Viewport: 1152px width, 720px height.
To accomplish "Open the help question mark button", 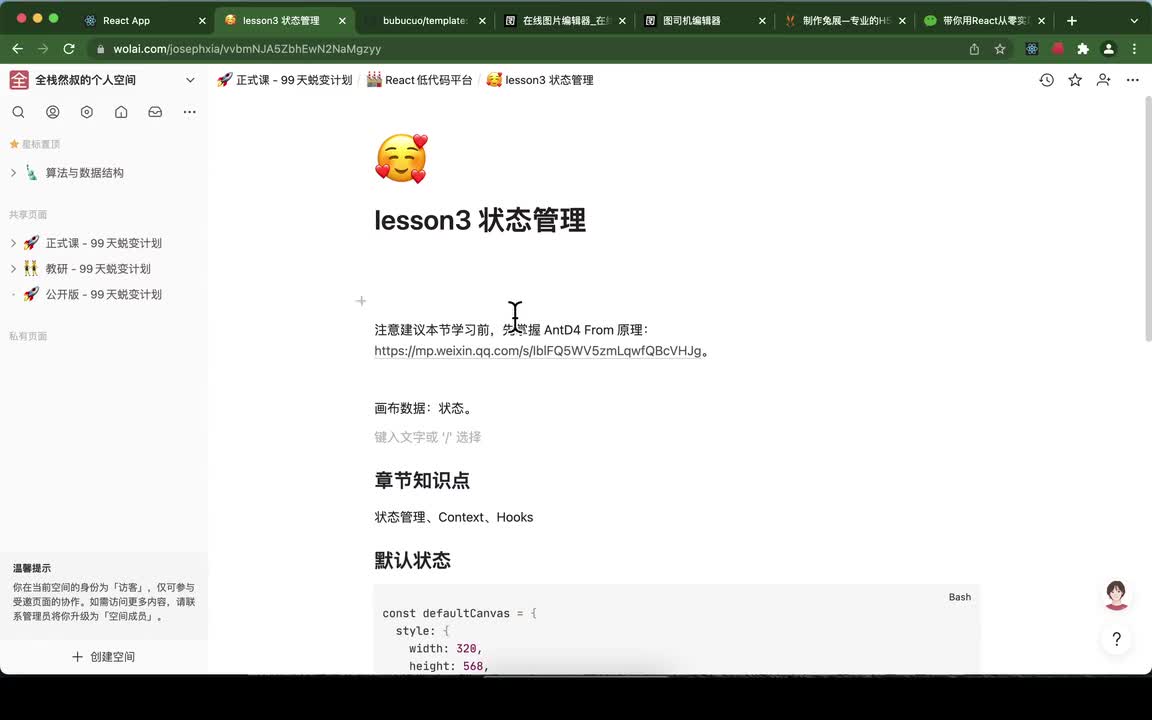I will point(1117,639).
